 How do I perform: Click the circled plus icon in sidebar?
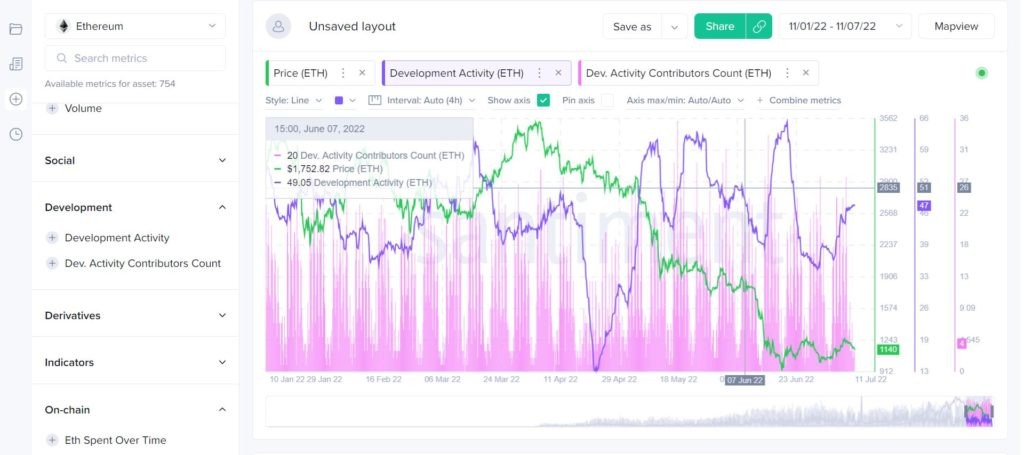tap(15, 99)
